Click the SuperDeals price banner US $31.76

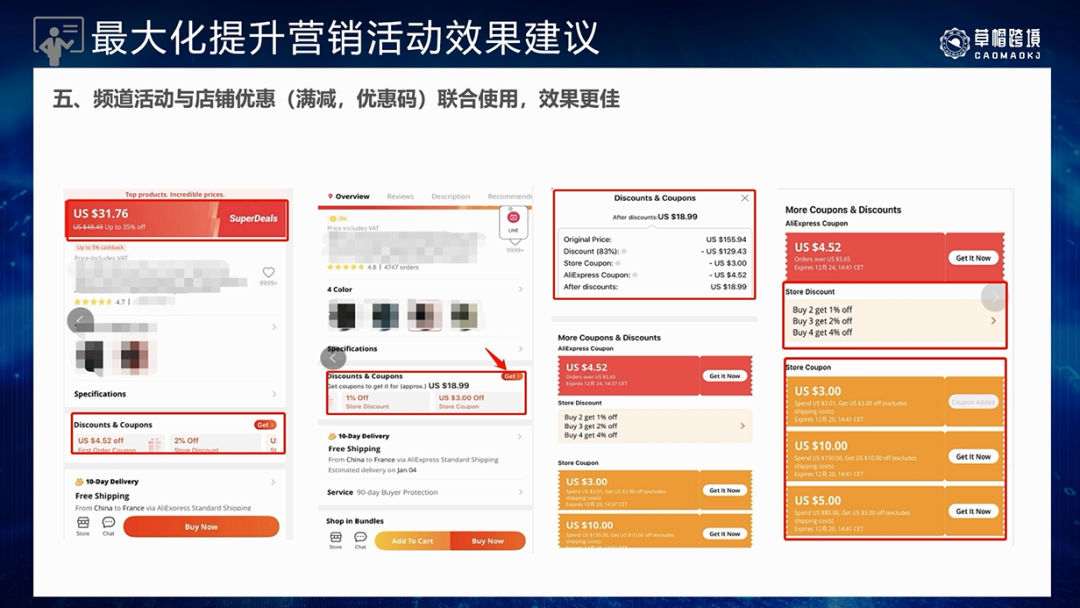(177, 220)
